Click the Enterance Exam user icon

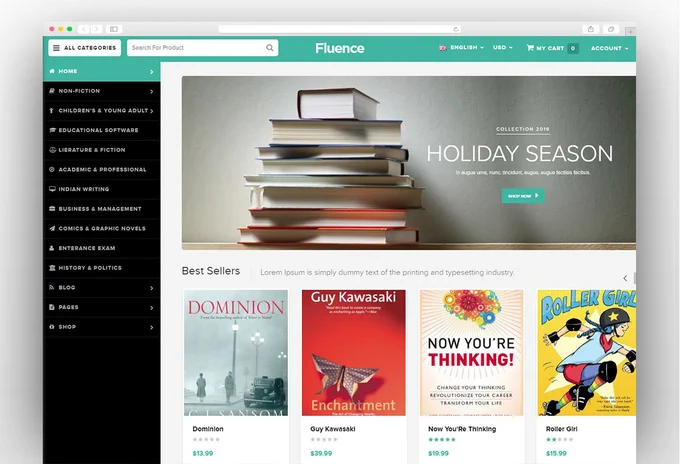tap(52, 248)
